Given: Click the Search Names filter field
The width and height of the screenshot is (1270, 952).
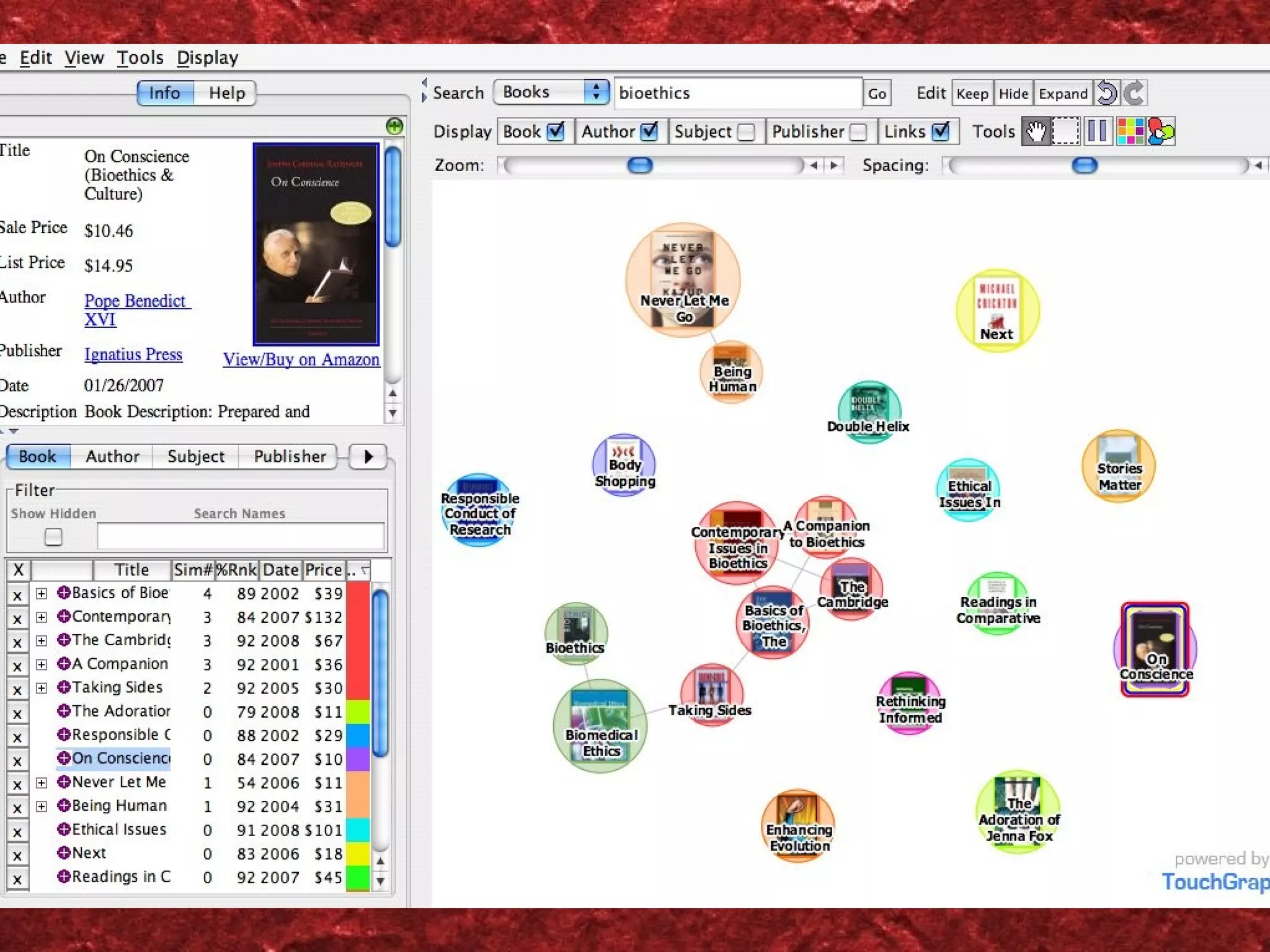Looking at the screenshot, I should (241, 536).
